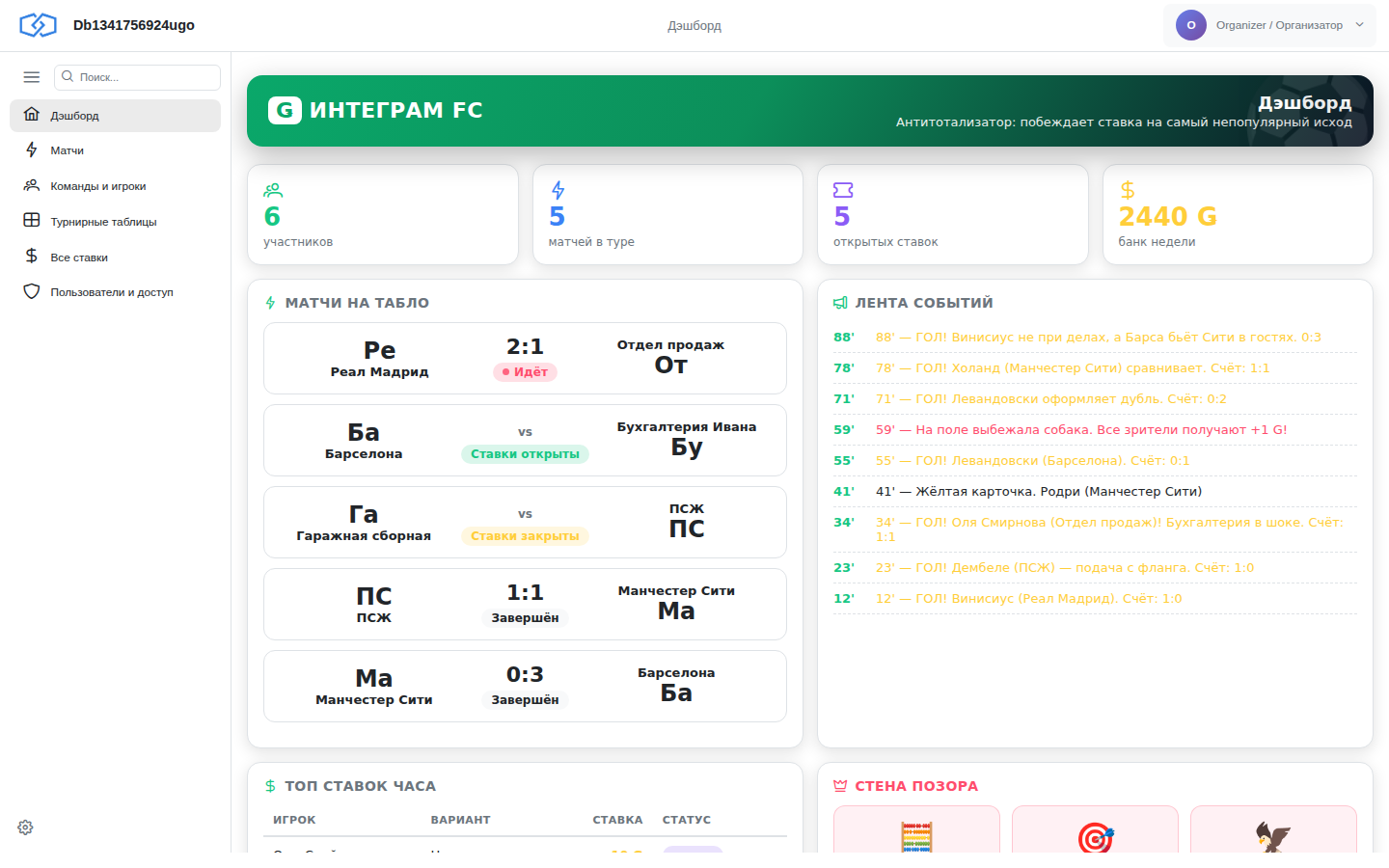Click the СТАВКА column header
The width and height of the screenshot is (1389, 868).
(617, 820)
